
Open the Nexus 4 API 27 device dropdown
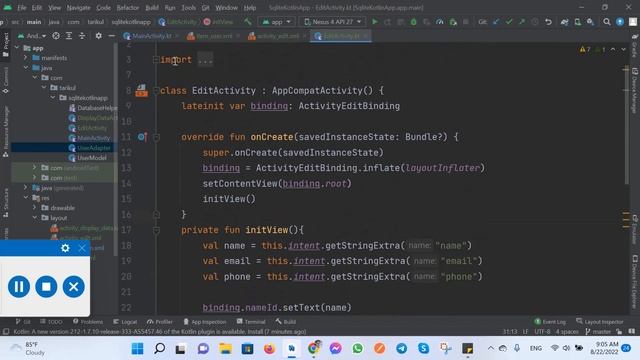pyautogui.click(x=333, y=22)
